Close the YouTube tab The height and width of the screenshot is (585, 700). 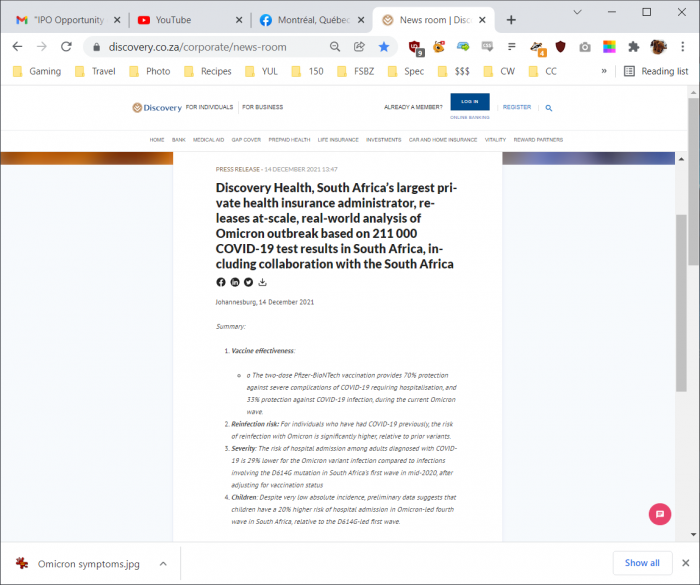point(239,20)
